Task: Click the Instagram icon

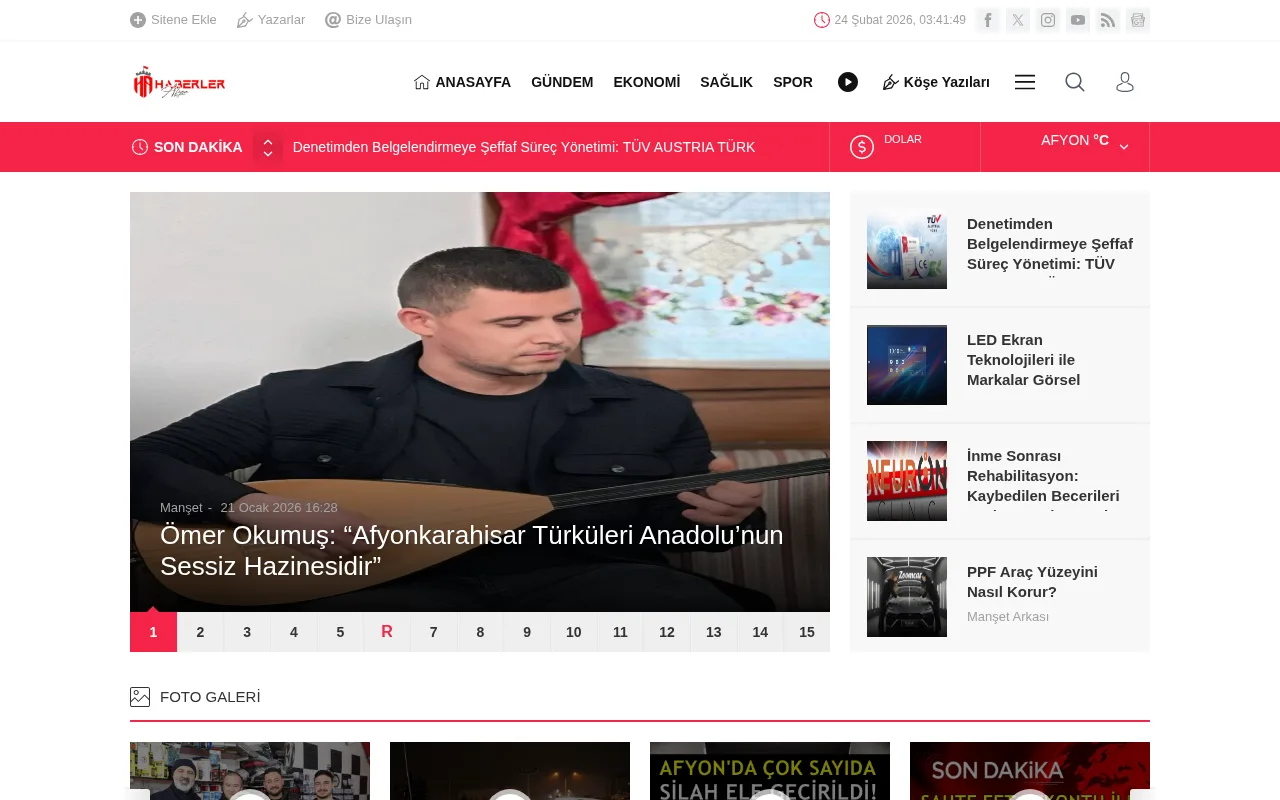Action: tap(1048, 20)
